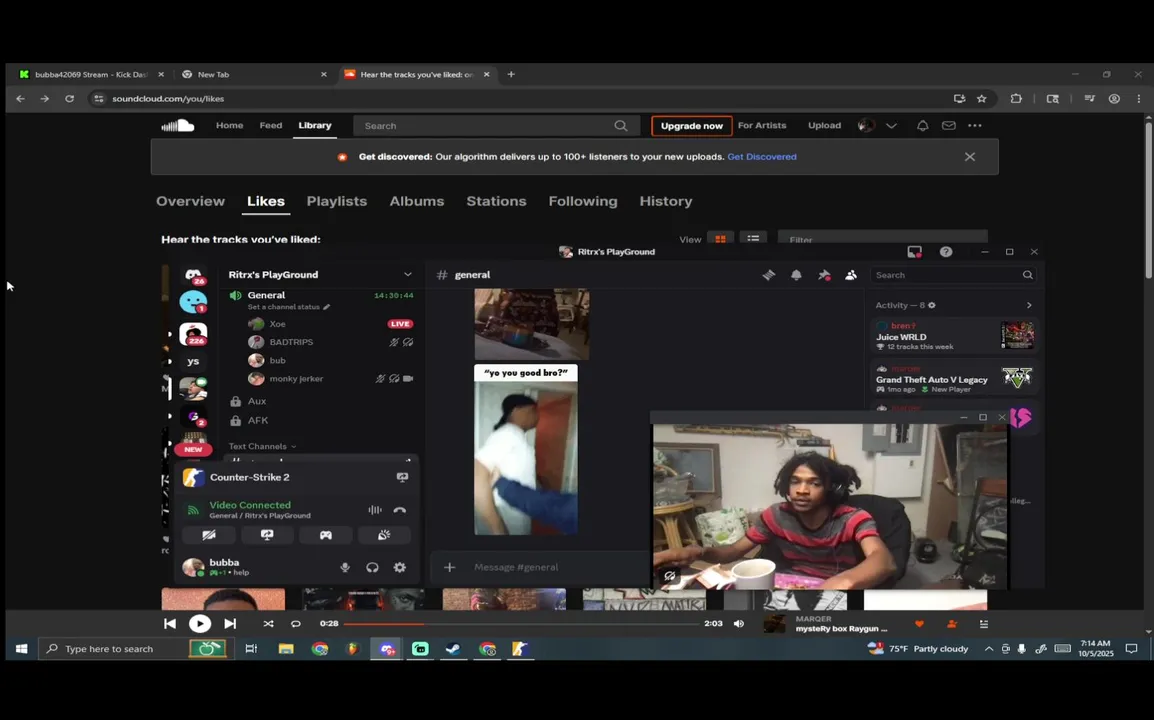Viewport: 1154px width, 720px height.
Task: Open the 'yo you good bro?' image
Action: pyautogui.click(x=525, y=450)
